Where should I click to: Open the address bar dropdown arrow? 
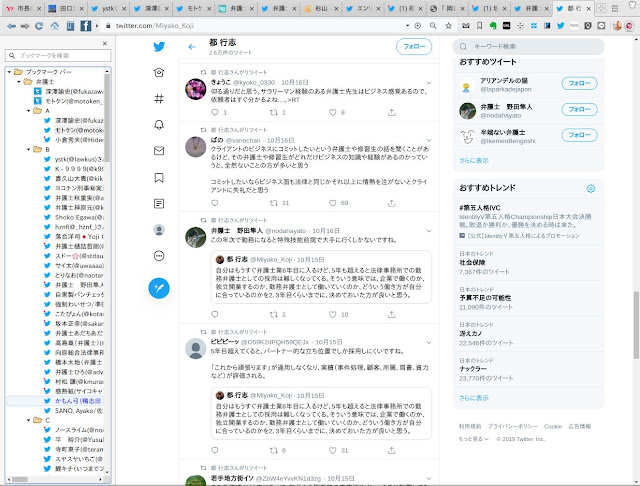[407, 26]
